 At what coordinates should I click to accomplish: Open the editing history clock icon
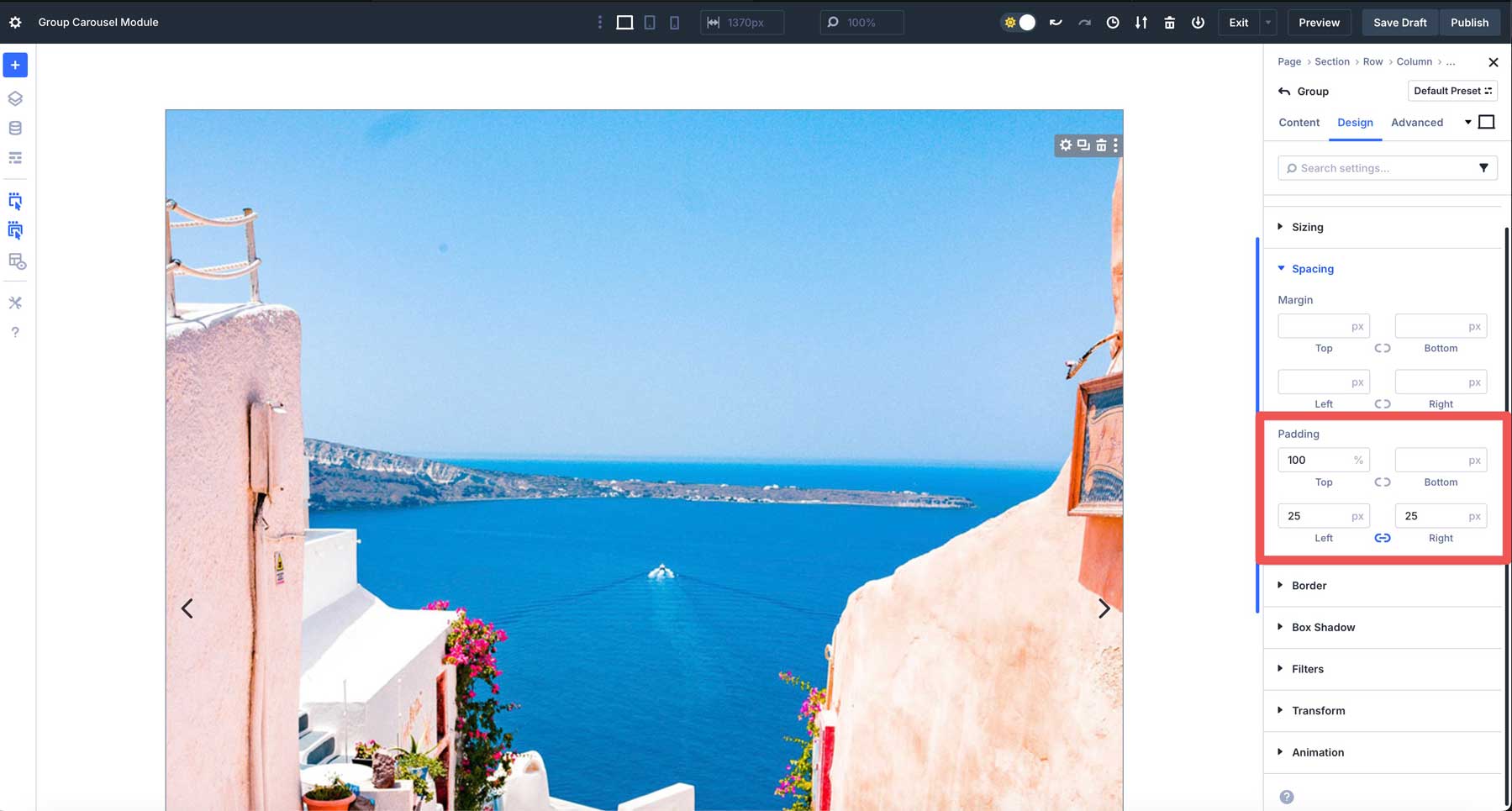pos(1114,23)
